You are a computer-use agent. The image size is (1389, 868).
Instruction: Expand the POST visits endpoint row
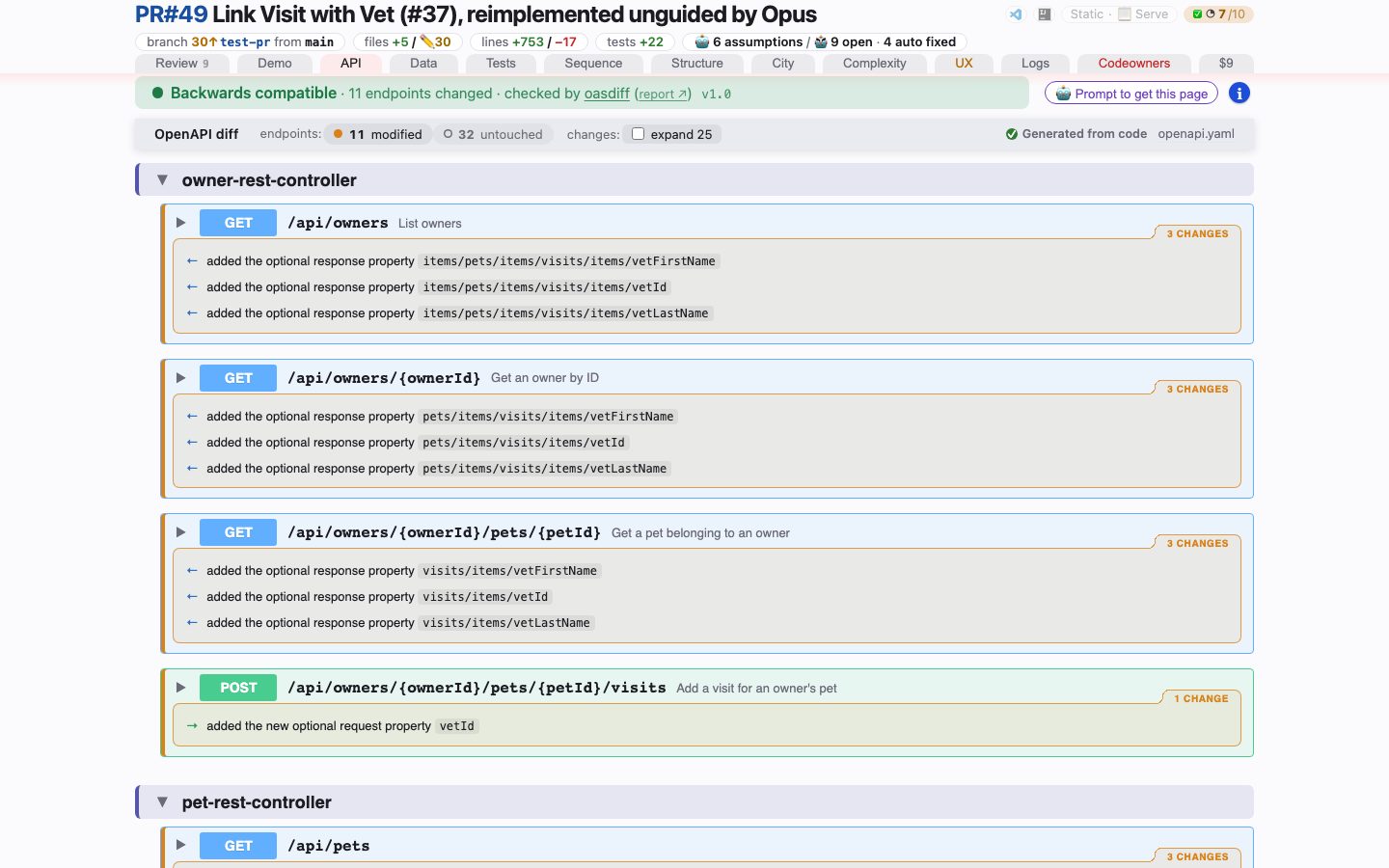pos(180,688)
